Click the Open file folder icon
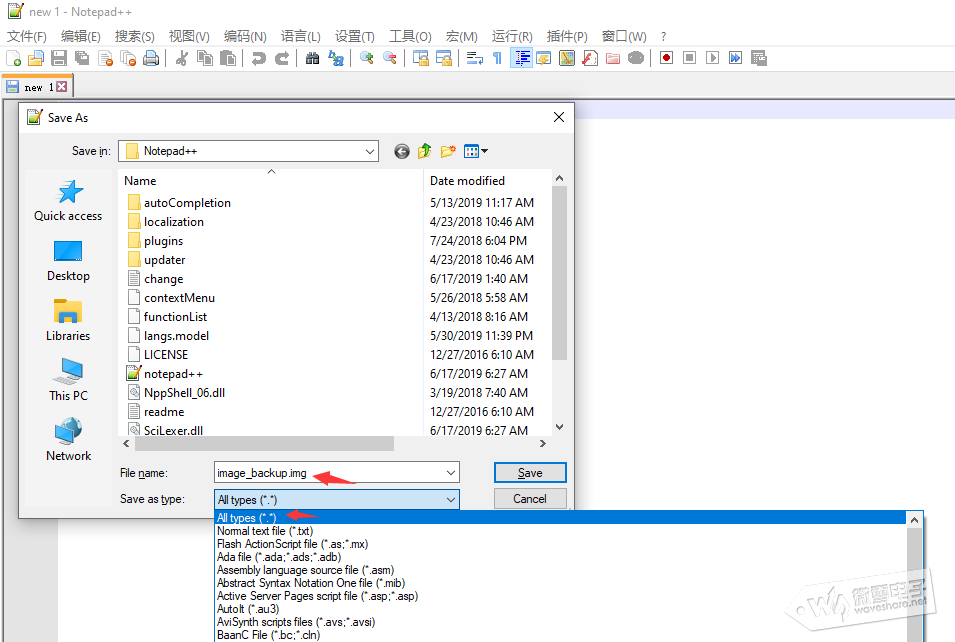 [36, 58]
